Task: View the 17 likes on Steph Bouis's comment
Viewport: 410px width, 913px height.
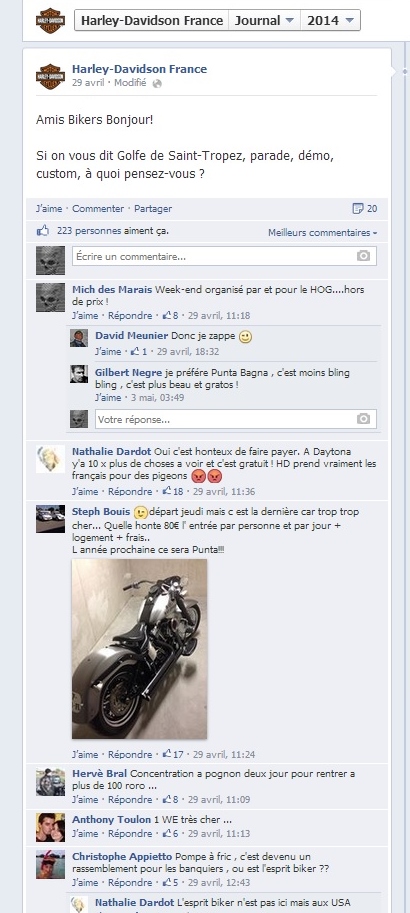Action: click(173, 754)
